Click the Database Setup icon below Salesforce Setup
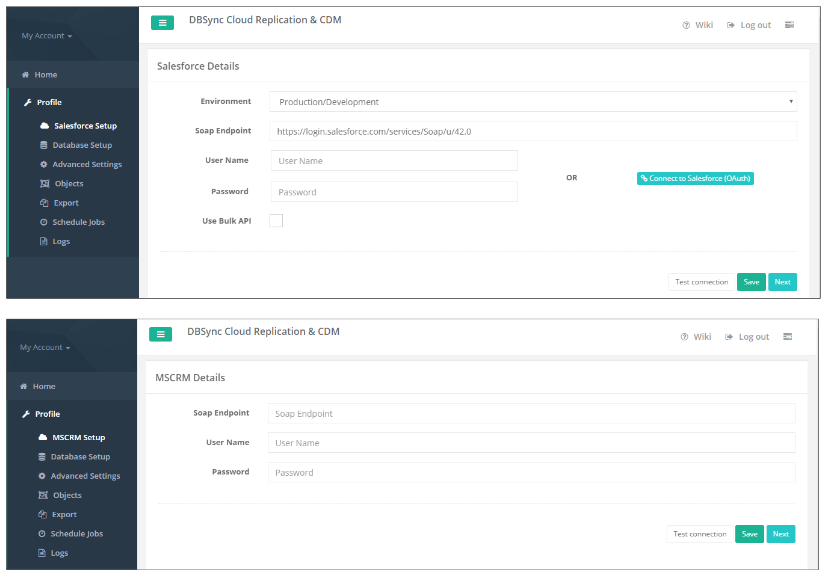Viewport: 826px width, 575px height. 44,145
